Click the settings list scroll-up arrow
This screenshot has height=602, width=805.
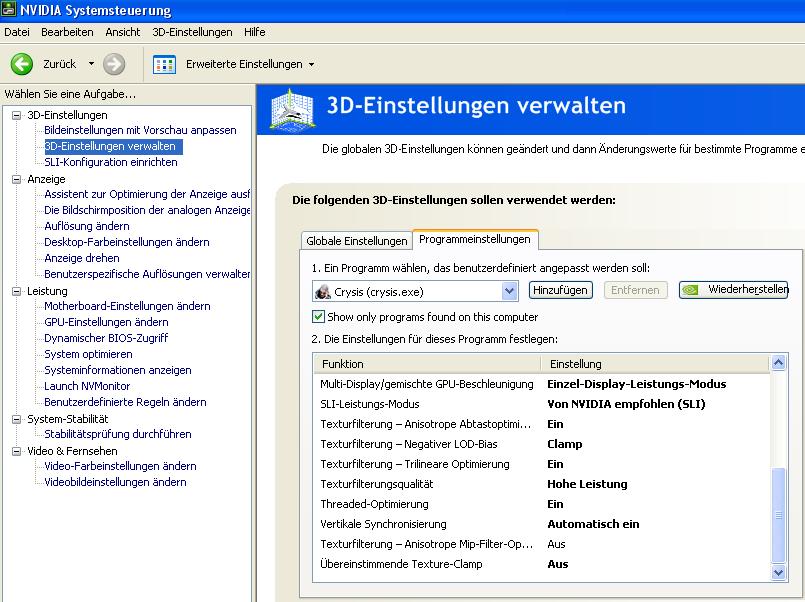[x=778, y=363]
